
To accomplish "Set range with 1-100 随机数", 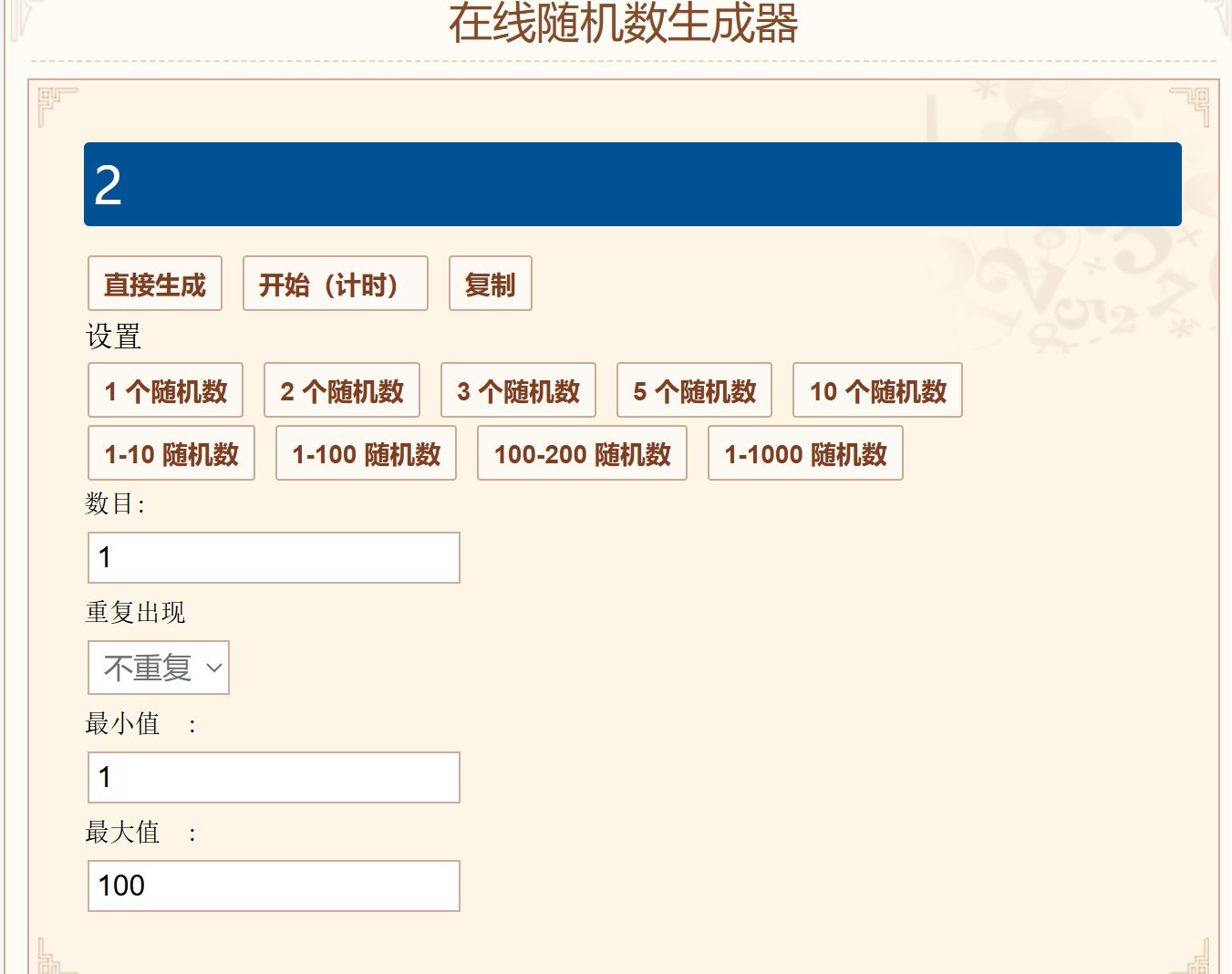I will [x=366, y=453].
